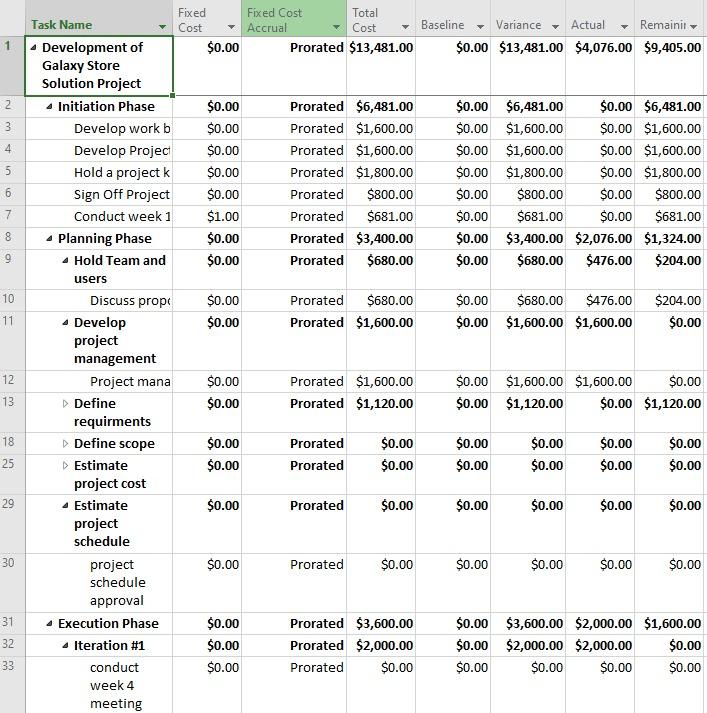Image resolution: width=707 pixels, height=713 pixels.
Task: Select the $800.00 variance cell for Sign Off Project
Action: pyautogui.click(x=528, y=195)
